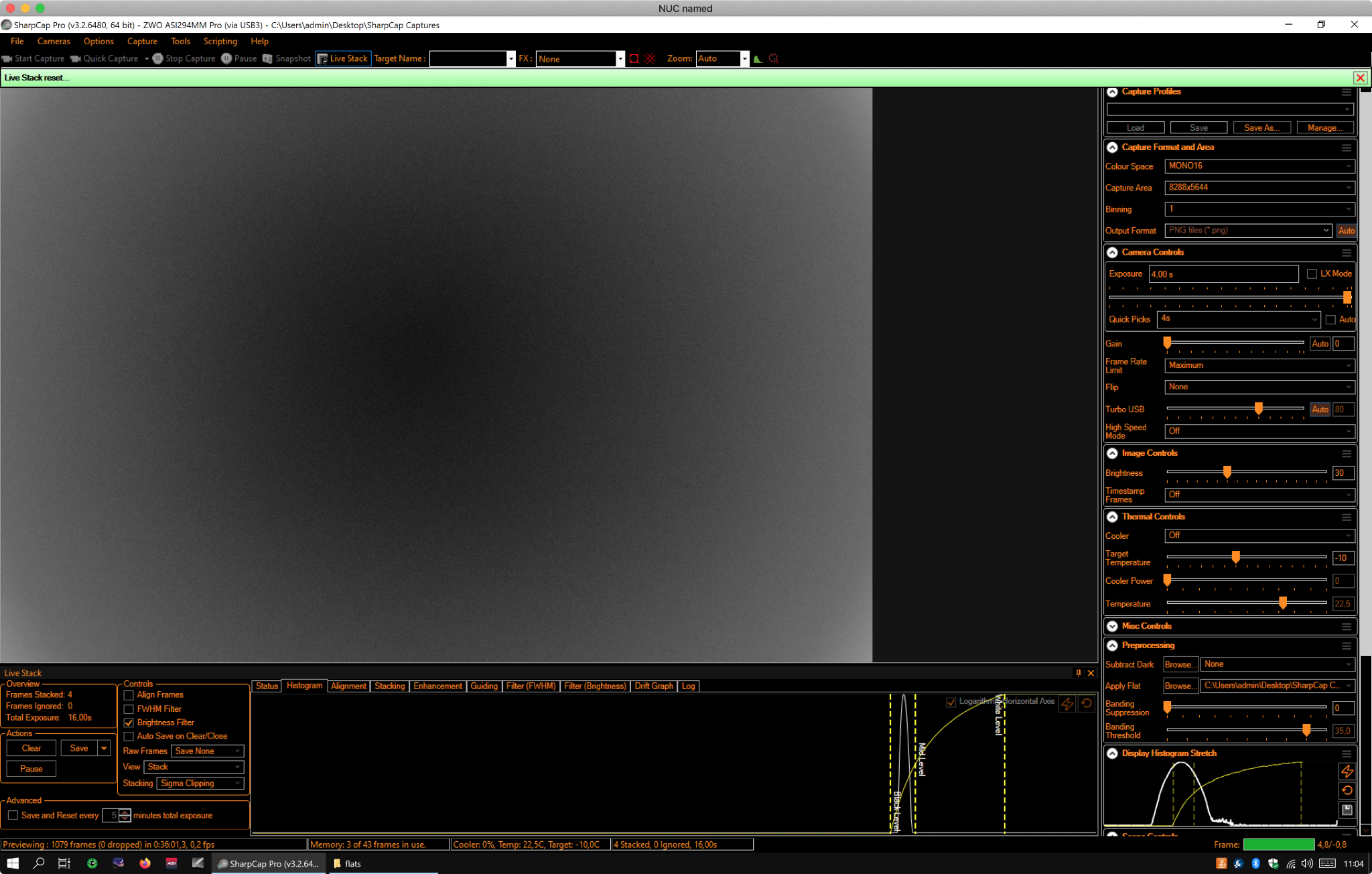Viewport: 1372px width, 874px height.
Task: Click the green image histogram toolbar icon
Action: 758,58
